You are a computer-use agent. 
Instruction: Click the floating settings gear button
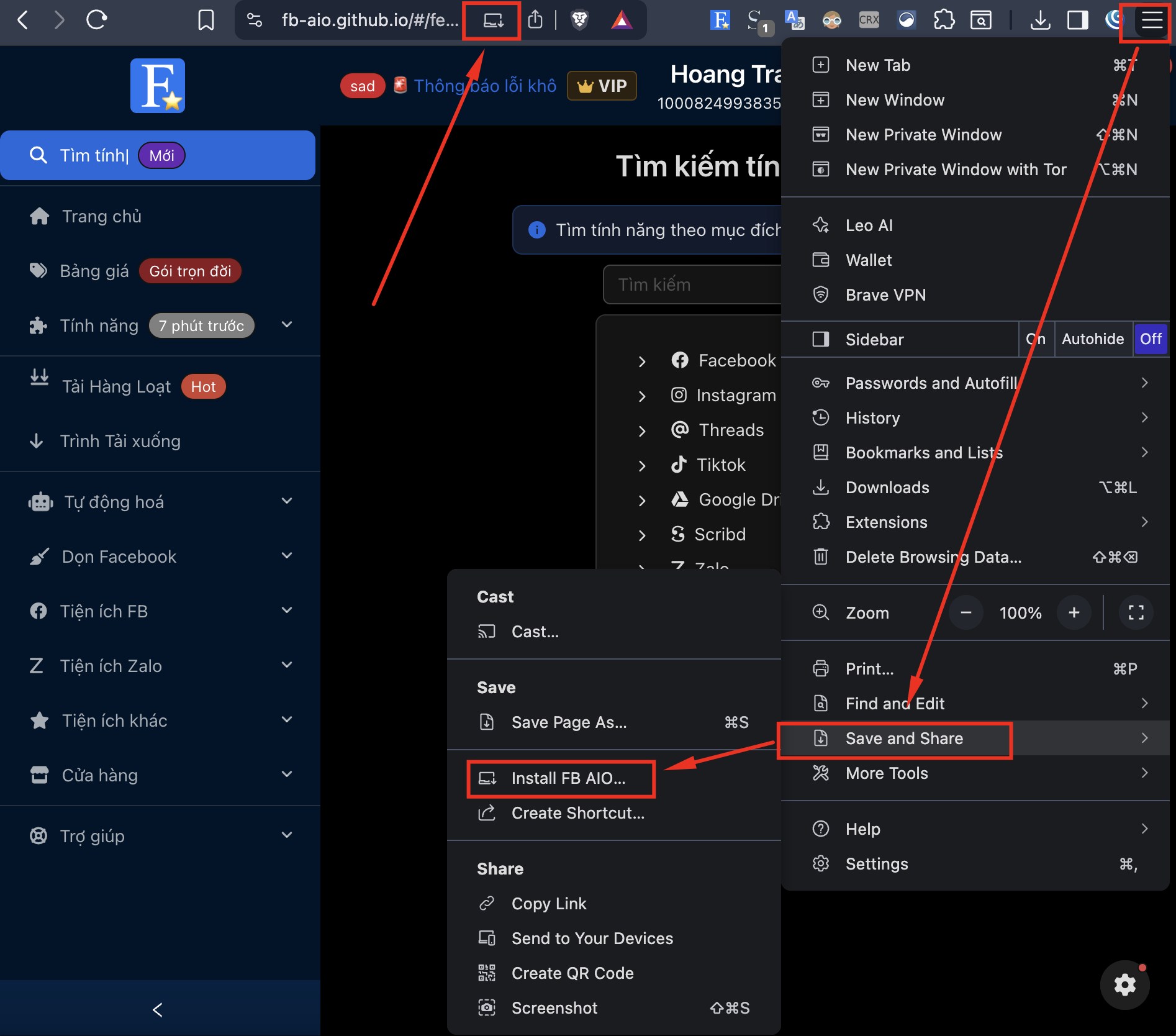(x=1124, y=985)
